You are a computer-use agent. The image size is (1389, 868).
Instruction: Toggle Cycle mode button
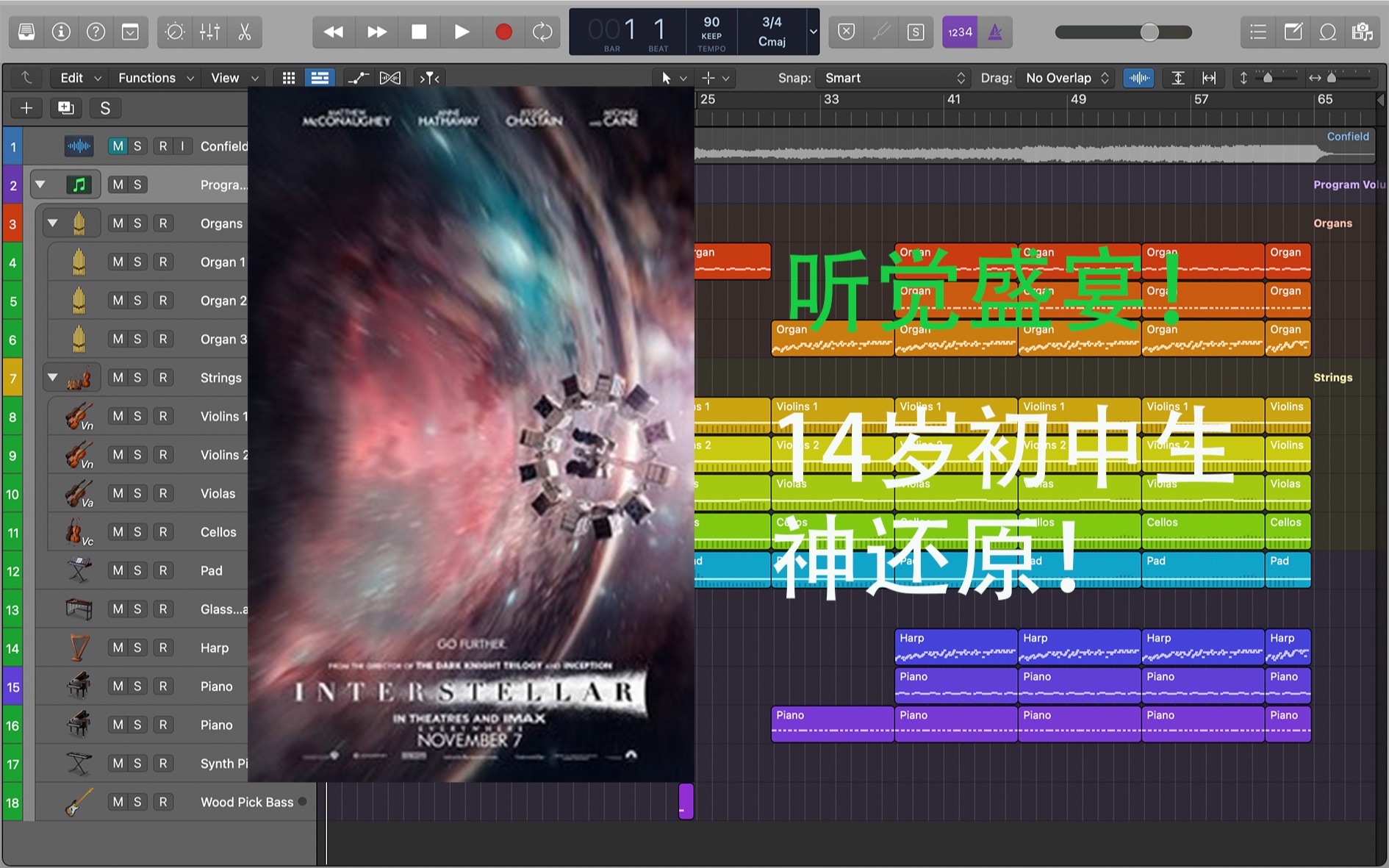[x=542, y=32]
